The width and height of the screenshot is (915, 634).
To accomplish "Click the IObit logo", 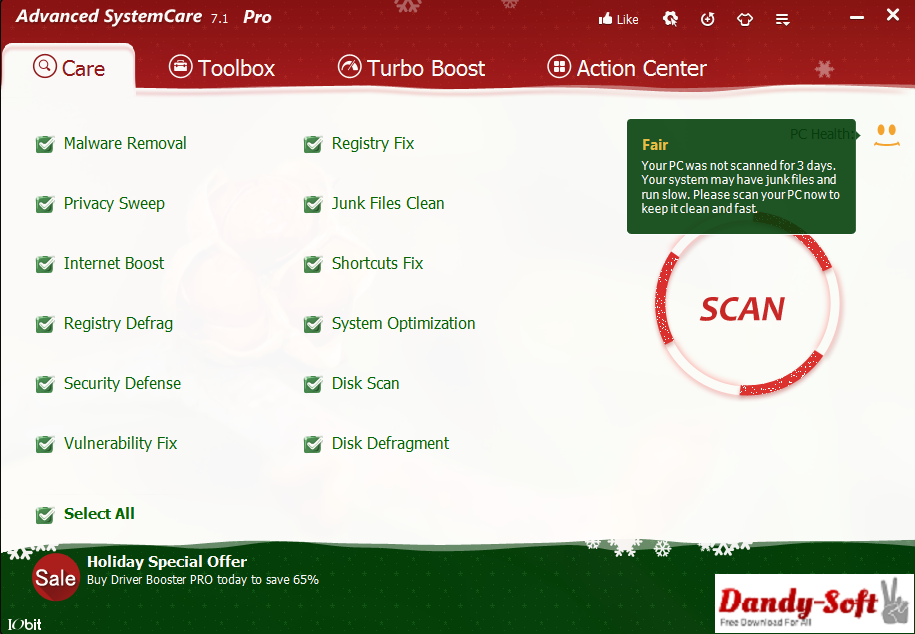I will (x=22, y=623).
